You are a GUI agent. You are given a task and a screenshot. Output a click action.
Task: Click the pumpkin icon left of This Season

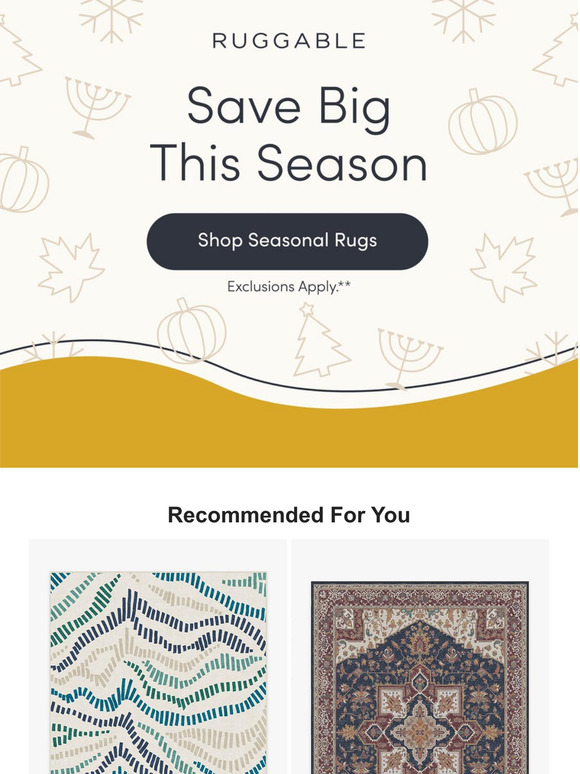click(x=23, y=179)
